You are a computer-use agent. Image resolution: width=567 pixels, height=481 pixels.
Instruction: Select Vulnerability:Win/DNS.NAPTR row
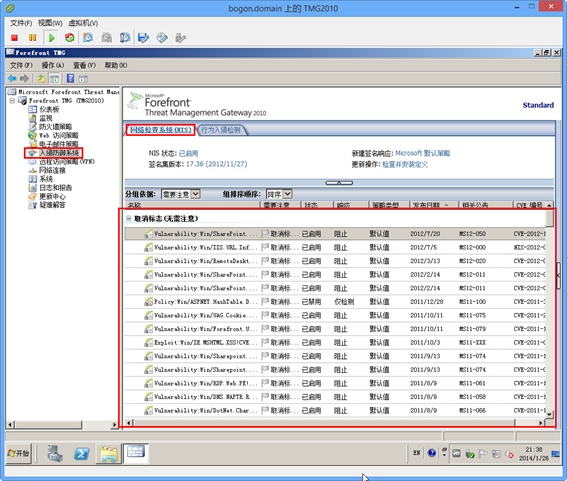coord(335,397)
